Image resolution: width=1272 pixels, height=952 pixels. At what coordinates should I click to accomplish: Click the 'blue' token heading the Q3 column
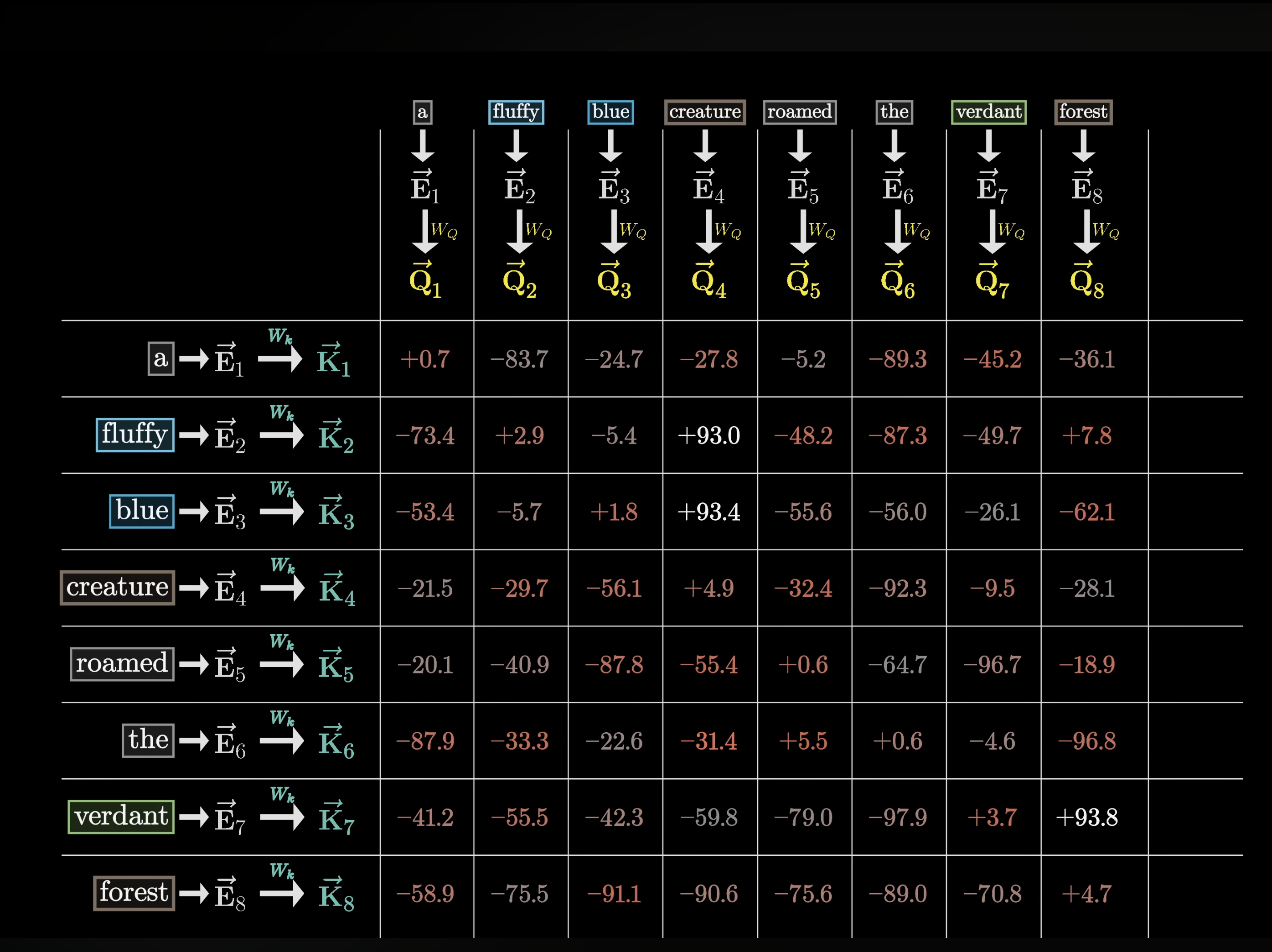pyautogui.click(x=610, y=112)
